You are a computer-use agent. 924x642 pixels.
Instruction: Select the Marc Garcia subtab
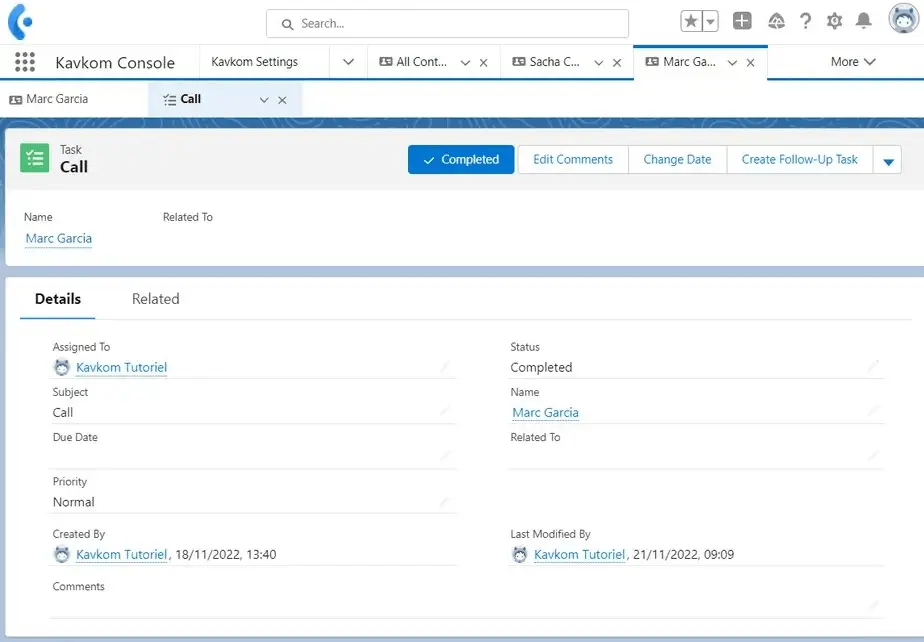[57, 99]
